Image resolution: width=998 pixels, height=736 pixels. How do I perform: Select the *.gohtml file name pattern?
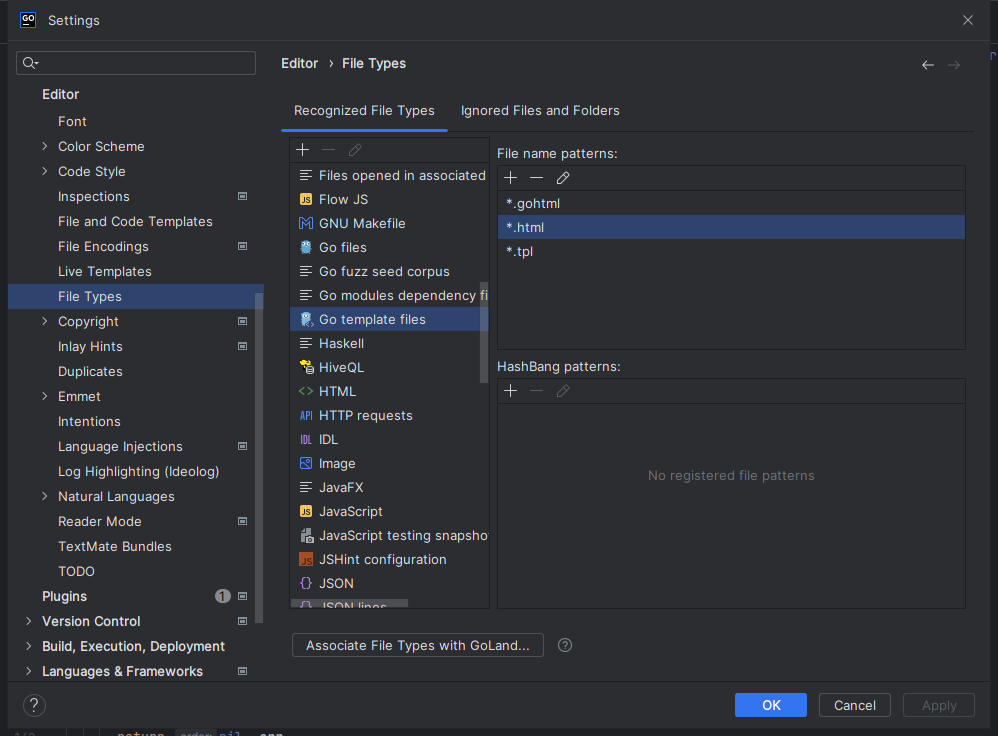533,203
